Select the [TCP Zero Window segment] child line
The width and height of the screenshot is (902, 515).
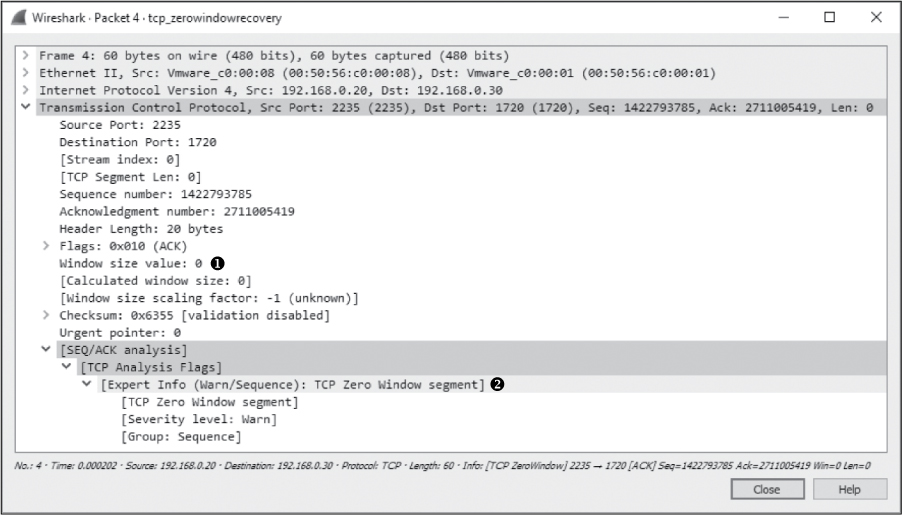[209, 402]
